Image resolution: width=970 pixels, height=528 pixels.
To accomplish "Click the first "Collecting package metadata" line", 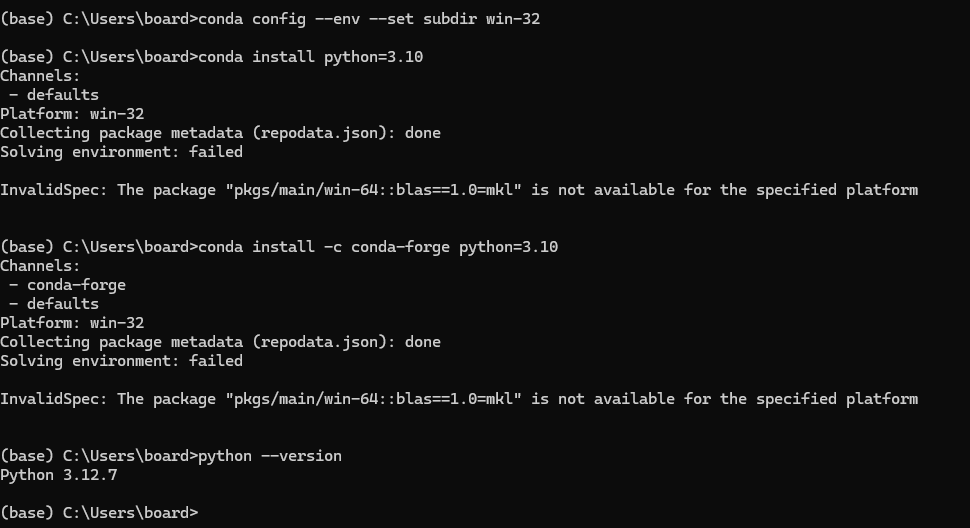I will [x=220, y=133].
